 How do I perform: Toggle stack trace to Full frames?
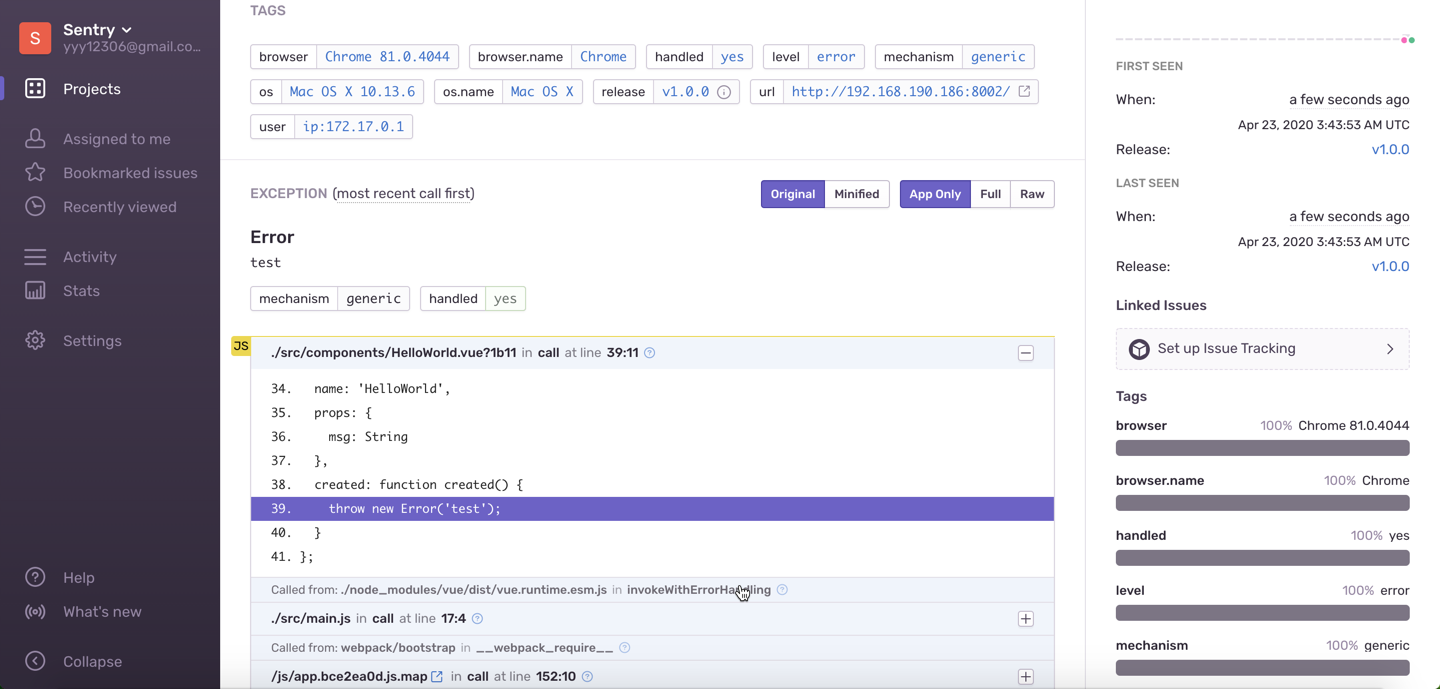(990, 194)
